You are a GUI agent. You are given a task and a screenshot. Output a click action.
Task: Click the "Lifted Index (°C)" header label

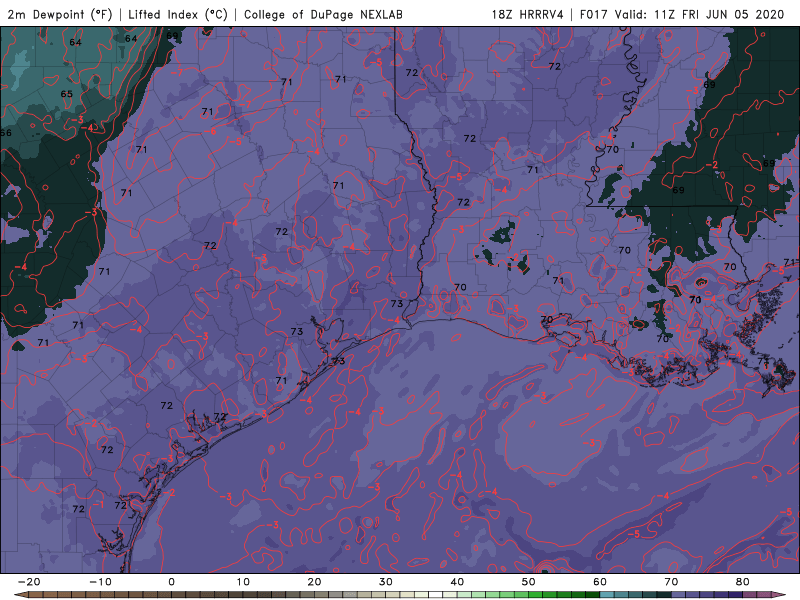(178, 14)
